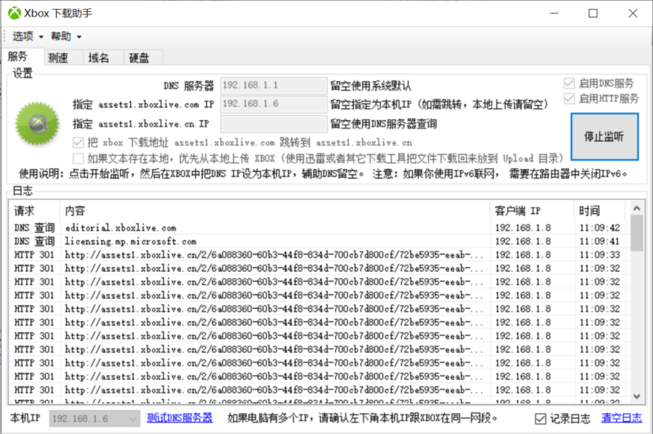The height and width of the screenshot is (434, 653).
Task: Click the DNS 服务器 input field
Action: pyautogui.click(x=273, y=86)
